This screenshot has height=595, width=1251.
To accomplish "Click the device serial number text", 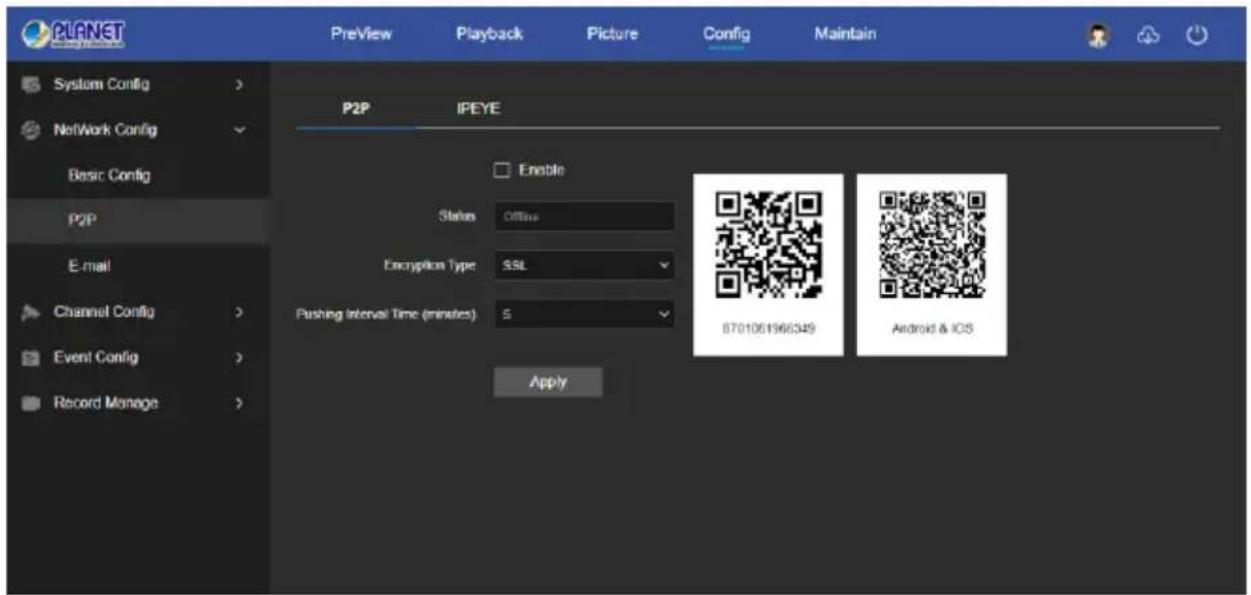I will click(x=768, y=329).
